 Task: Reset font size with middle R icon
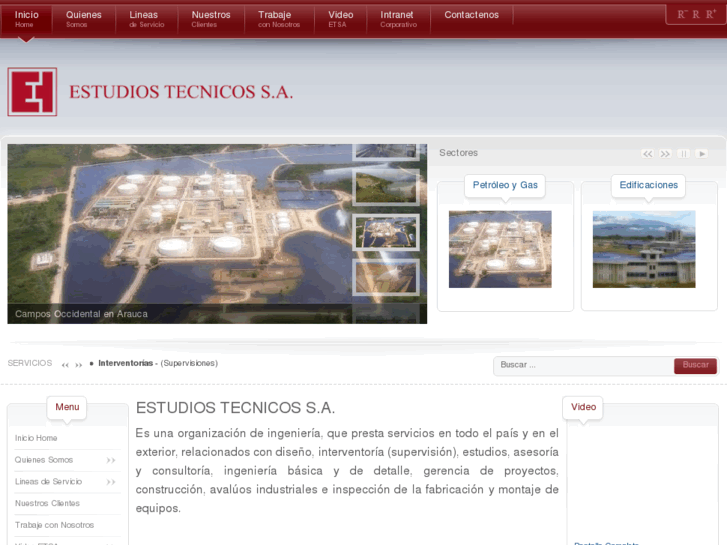696,14
